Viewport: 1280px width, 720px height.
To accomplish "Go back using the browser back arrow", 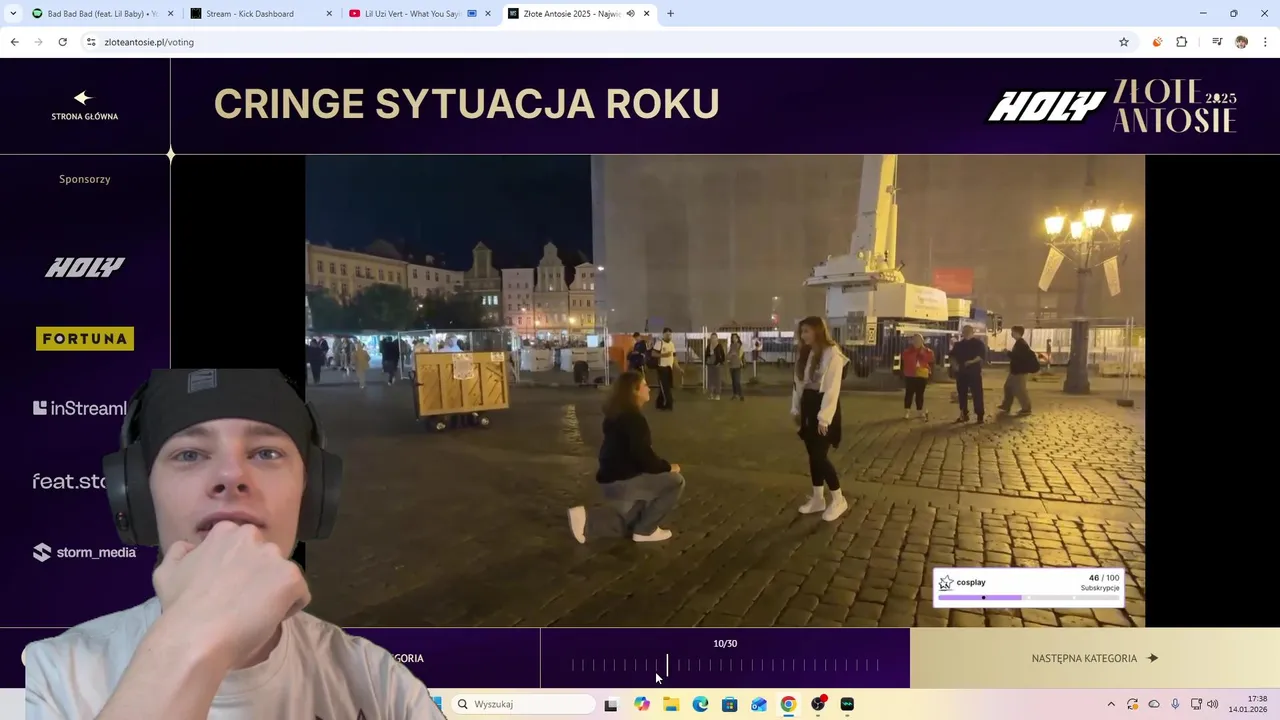I will tap(14, 42).
